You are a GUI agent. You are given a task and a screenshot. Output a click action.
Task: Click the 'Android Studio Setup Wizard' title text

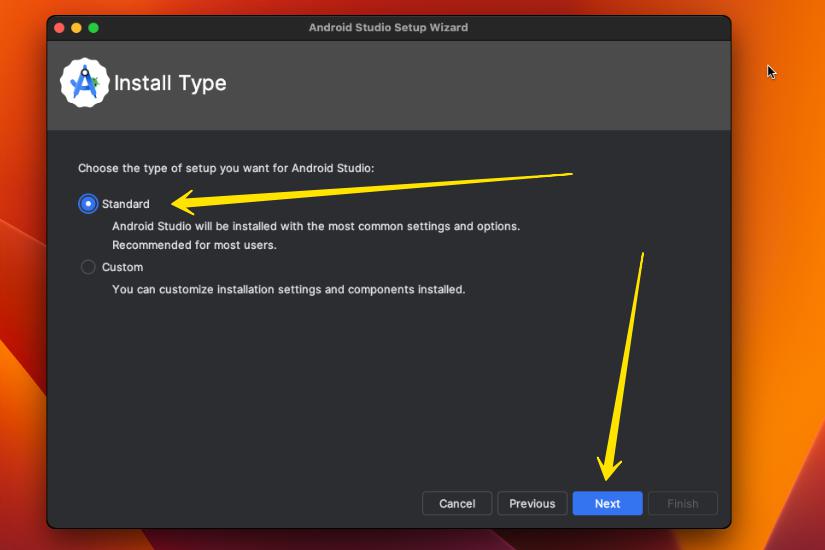point(388,27)
